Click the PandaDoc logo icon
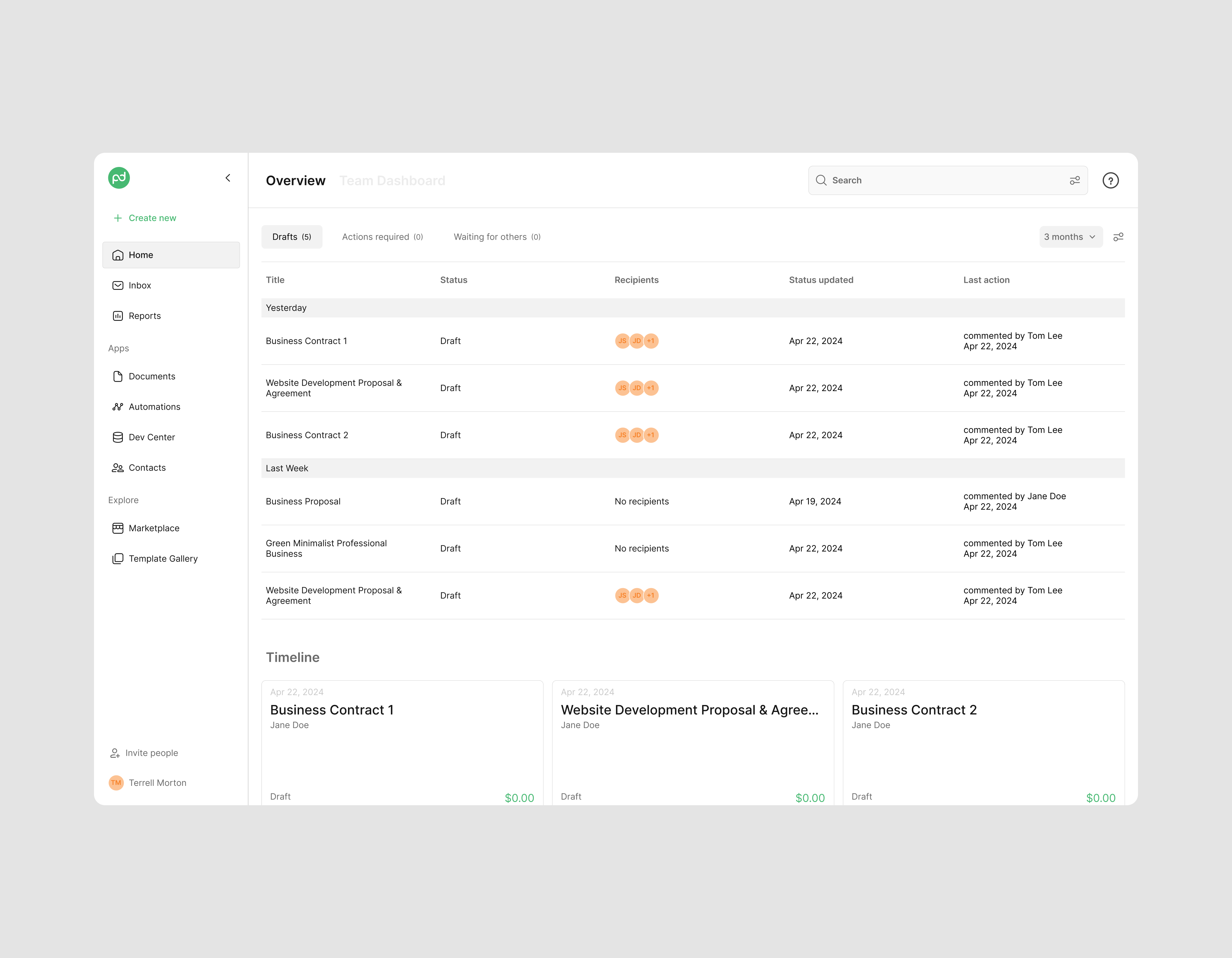 tap(119, 178)
